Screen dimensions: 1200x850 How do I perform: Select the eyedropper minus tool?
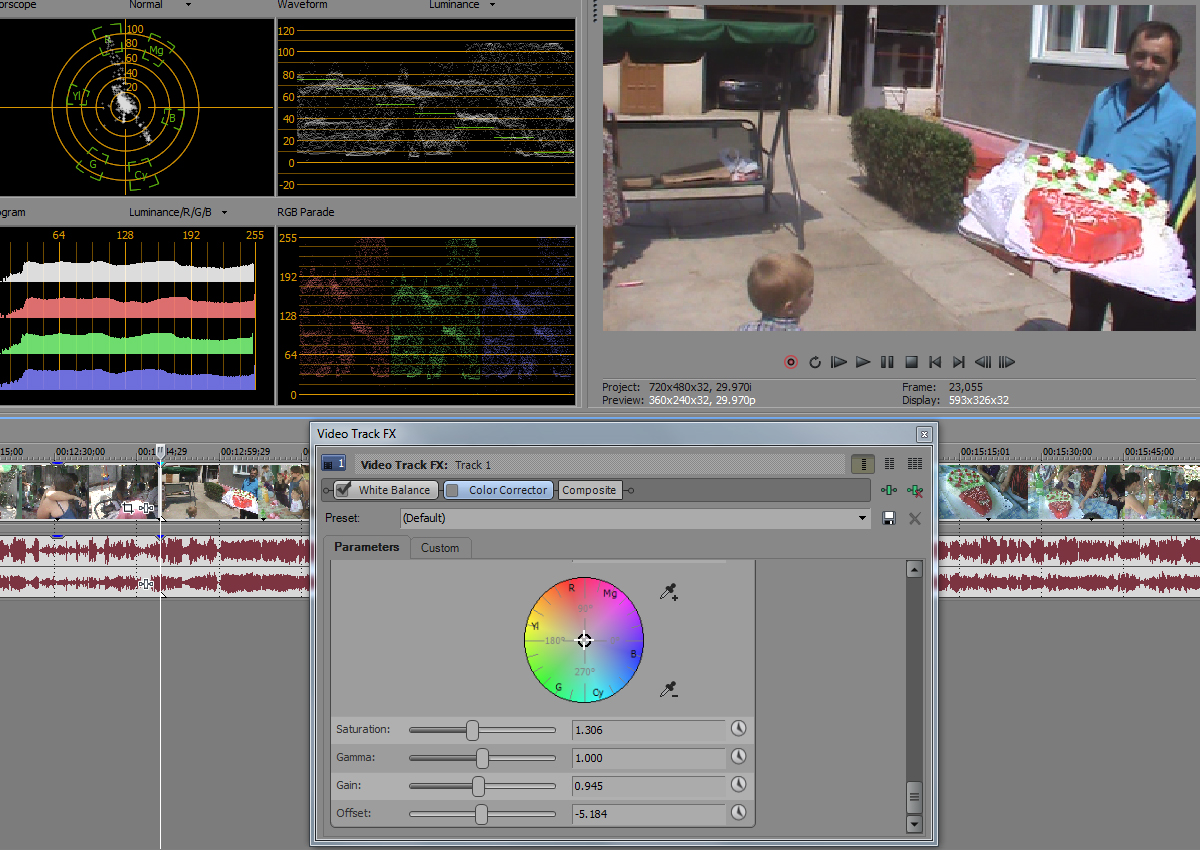(x=669, y=689)
